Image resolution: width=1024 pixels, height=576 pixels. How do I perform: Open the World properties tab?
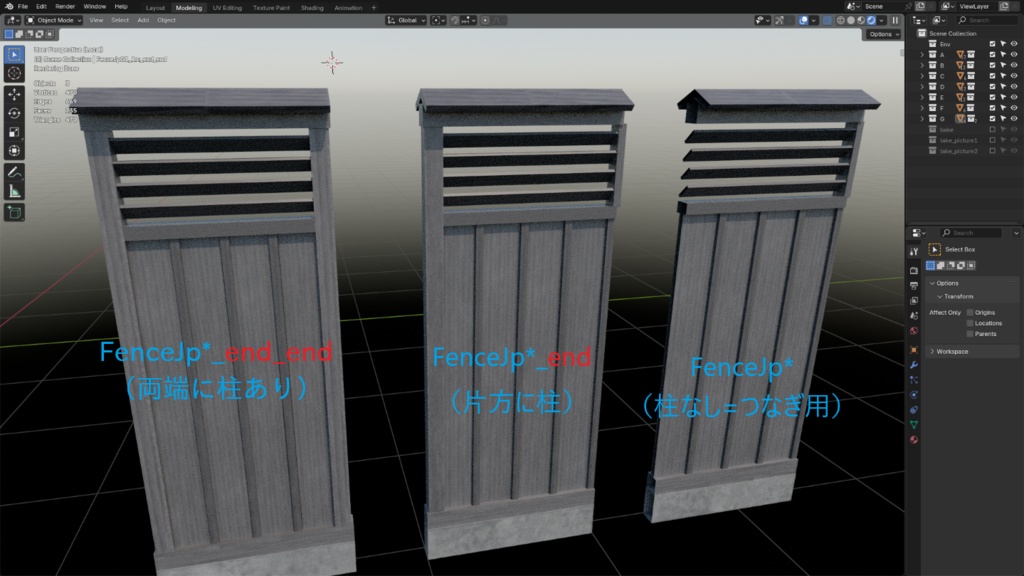[914, 330]
